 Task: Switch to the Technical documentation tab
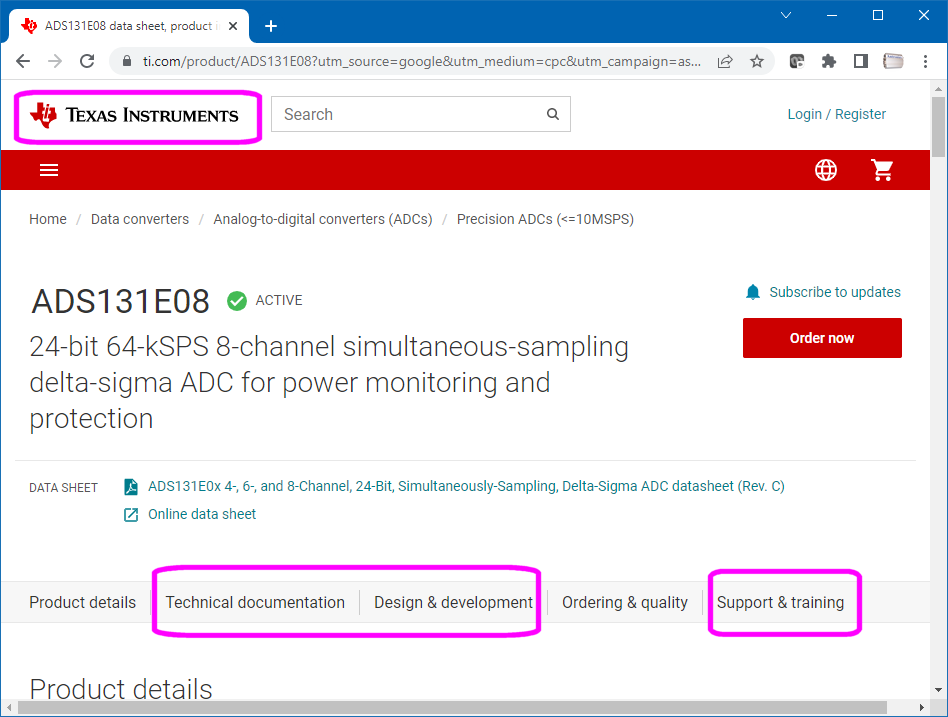coord(255,603)
